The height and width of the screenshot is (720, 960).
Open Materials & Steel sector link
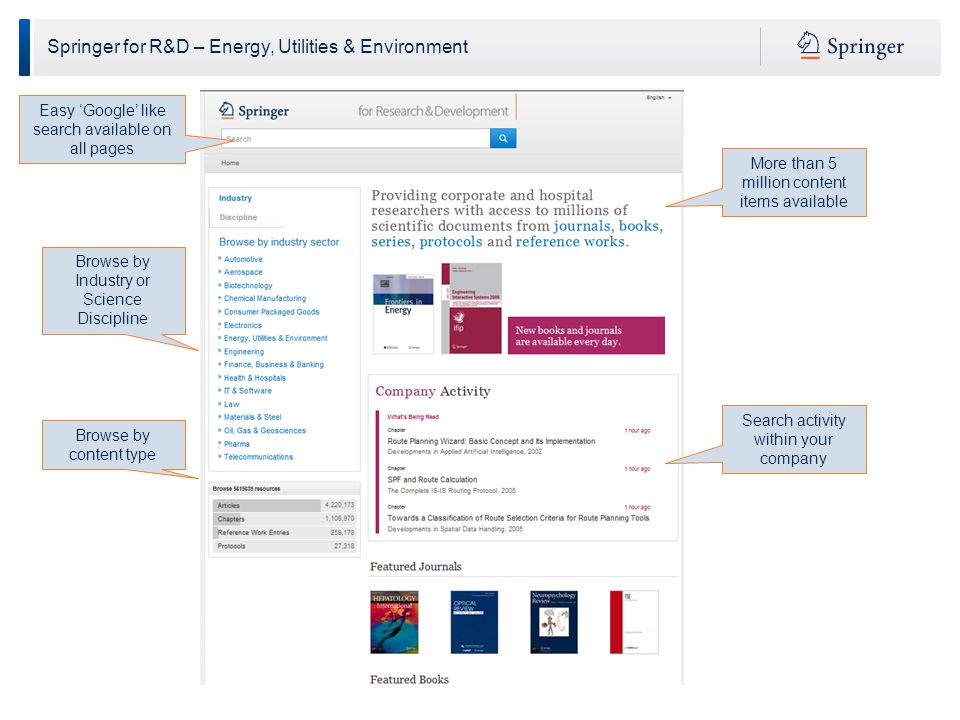[x=252, y=418]
